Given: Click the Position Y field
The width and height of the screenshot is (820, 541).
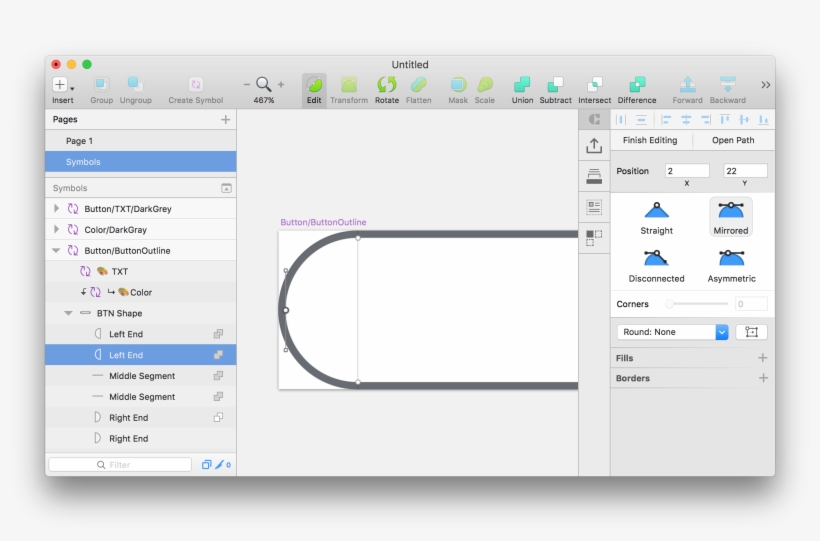Looking at the screenshot, I should tap(745, 171).
